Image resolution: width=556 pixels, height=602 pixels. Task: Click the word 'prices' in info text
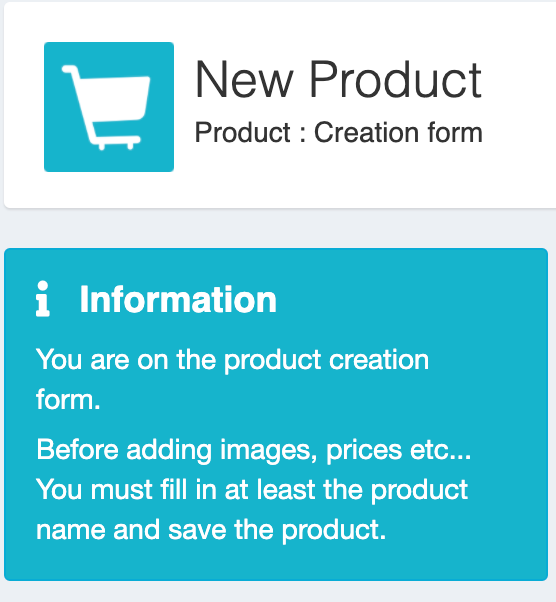(364, 450)
